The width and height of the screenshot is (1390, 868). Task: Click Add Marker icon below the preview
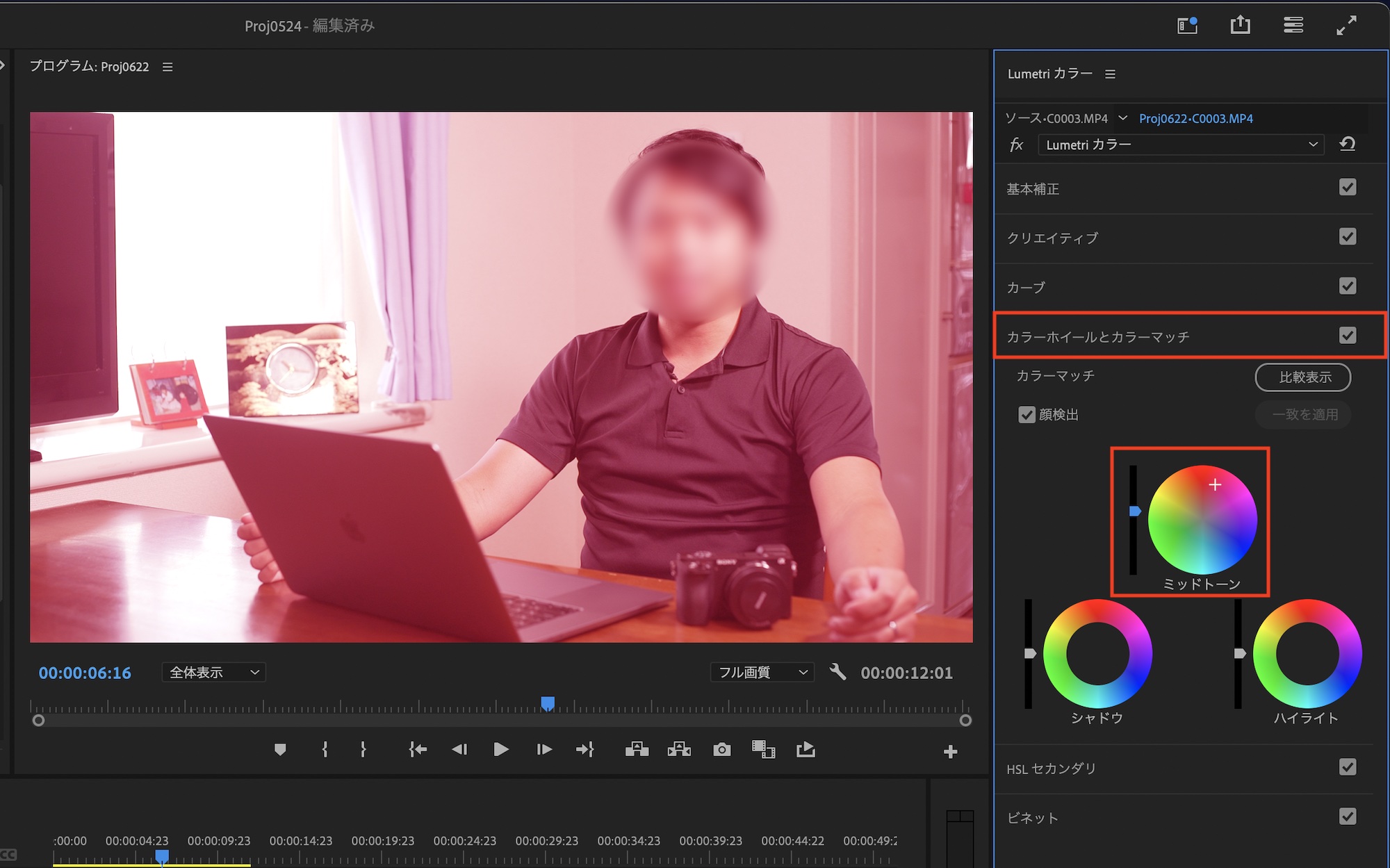click(280, 750)
